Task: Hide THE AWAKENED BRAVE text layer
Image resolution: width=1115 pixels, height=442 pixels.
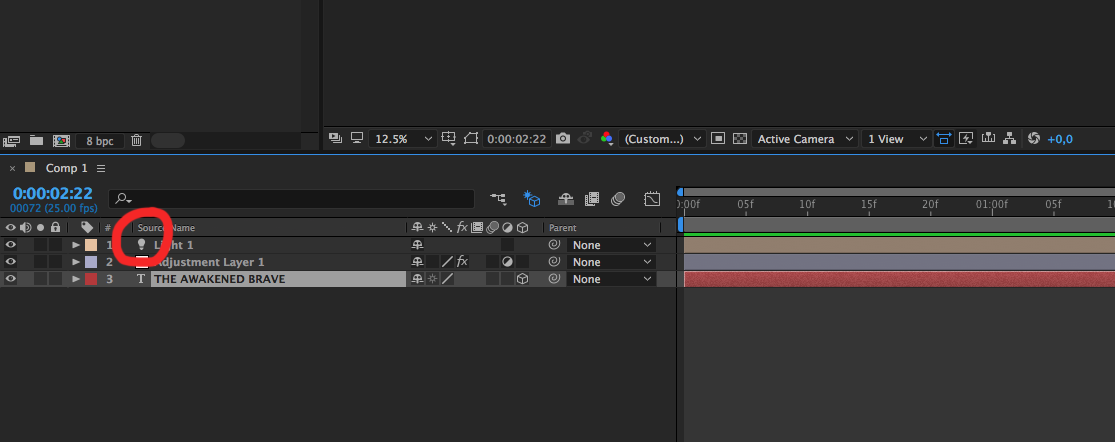Action: [10, 279]
